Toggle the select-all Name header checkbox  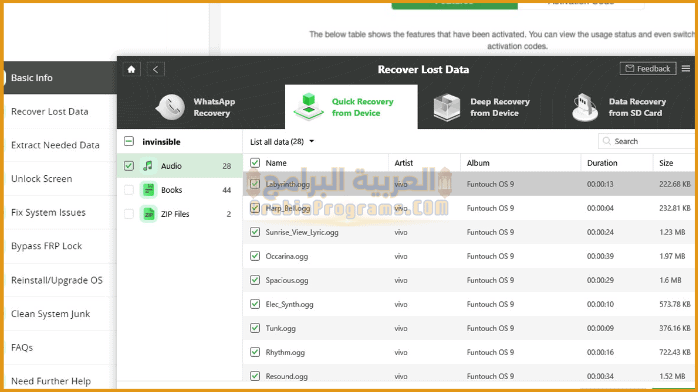tap(255, 163)
